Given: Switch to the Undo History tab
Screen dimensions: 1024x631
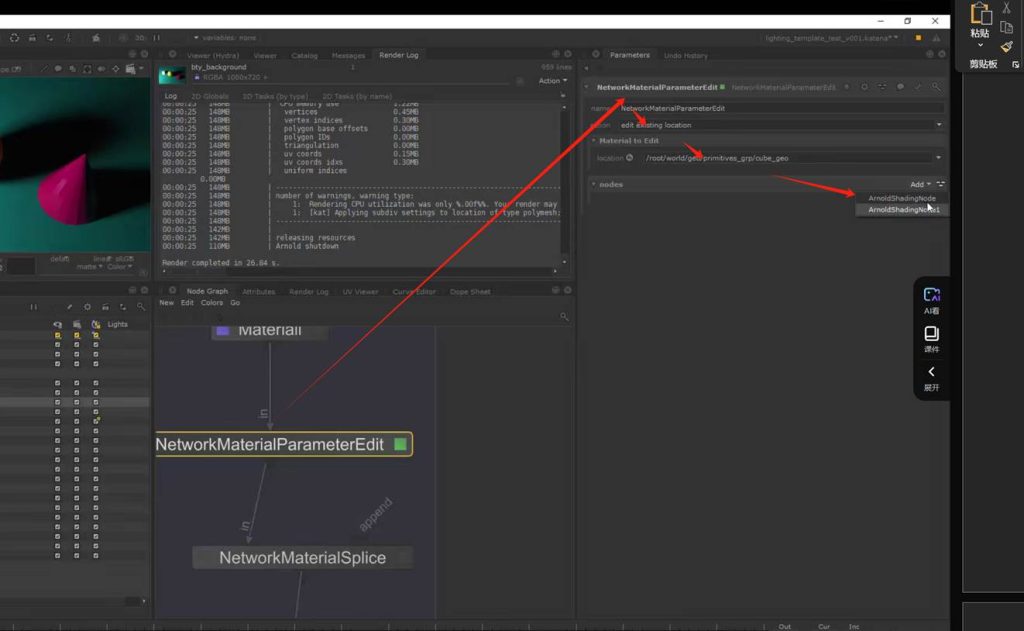Looking at the screenshot, I should tap(685, 55).
